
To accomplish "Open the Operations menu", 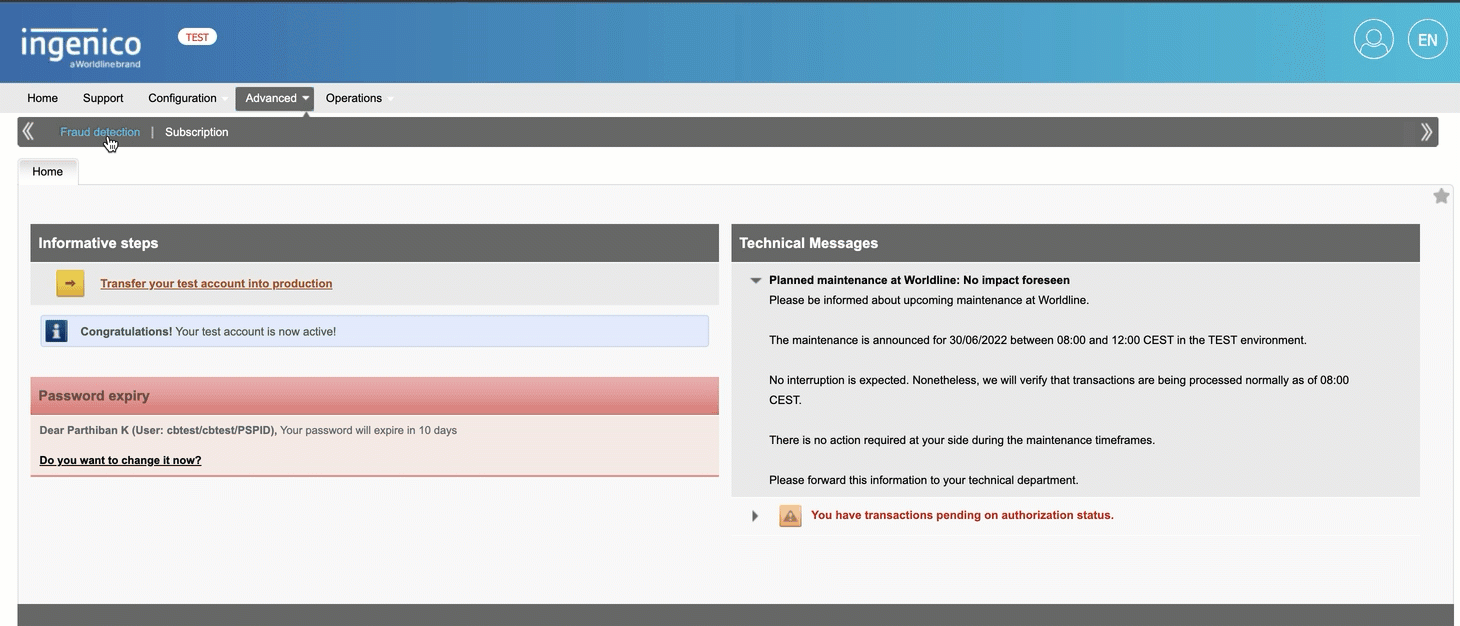I will click(353, 98).
